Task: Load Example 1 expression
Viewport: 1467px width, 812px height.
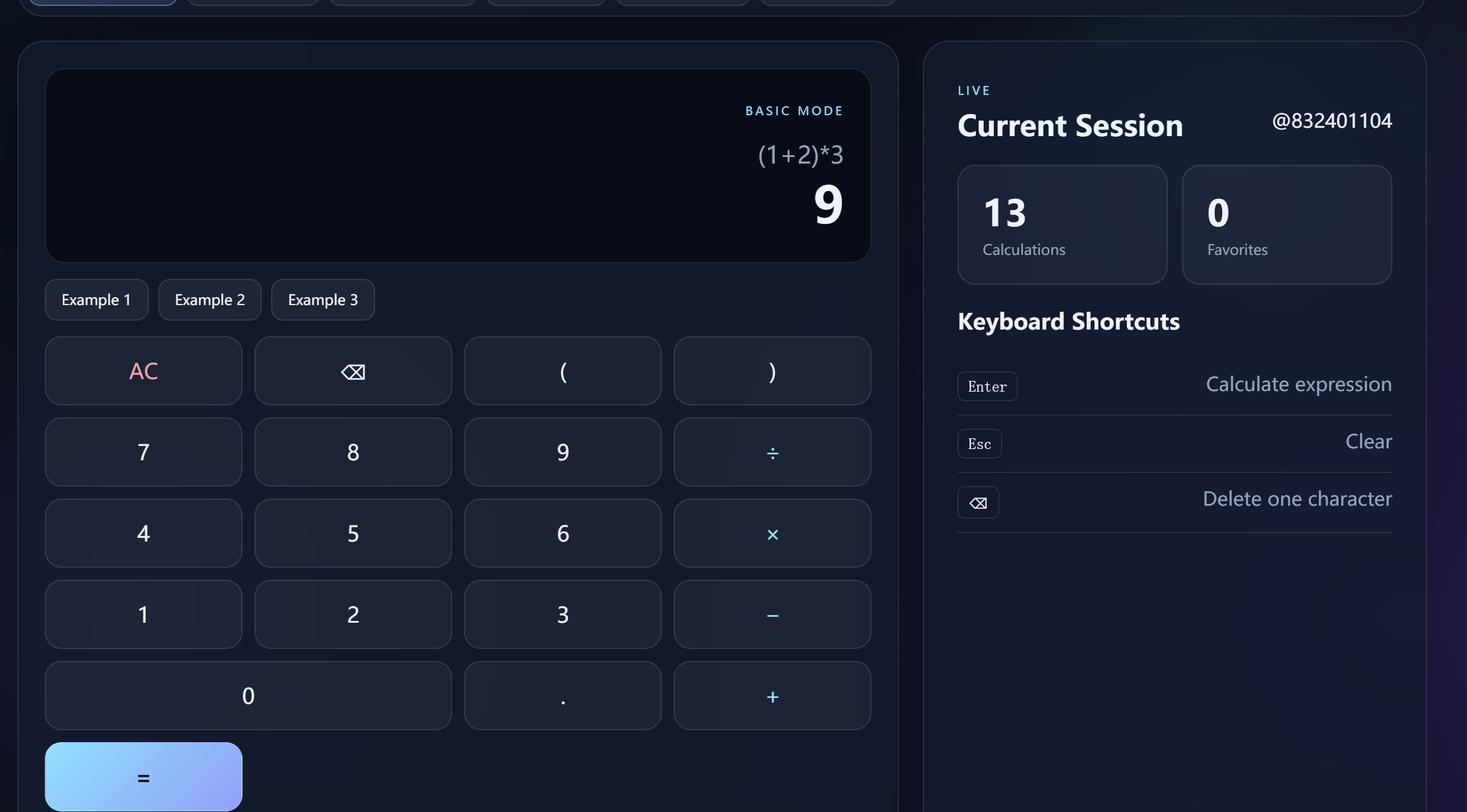Action: pos(97,300)
